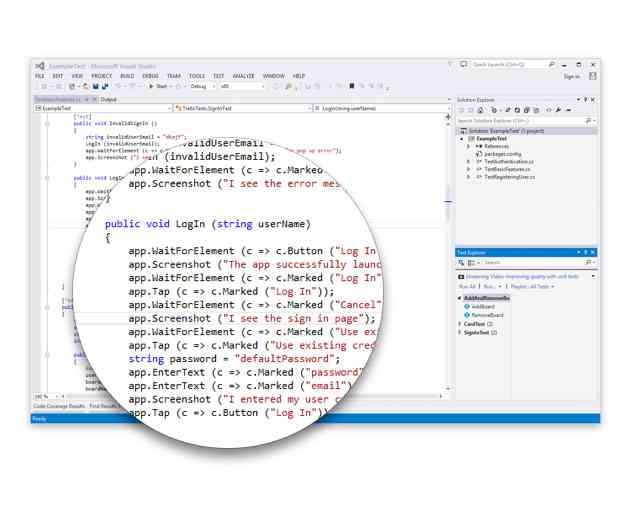Screen dimensions: 631x522
Task: Click the Sign in link
Action: click(x=571, y=76)
